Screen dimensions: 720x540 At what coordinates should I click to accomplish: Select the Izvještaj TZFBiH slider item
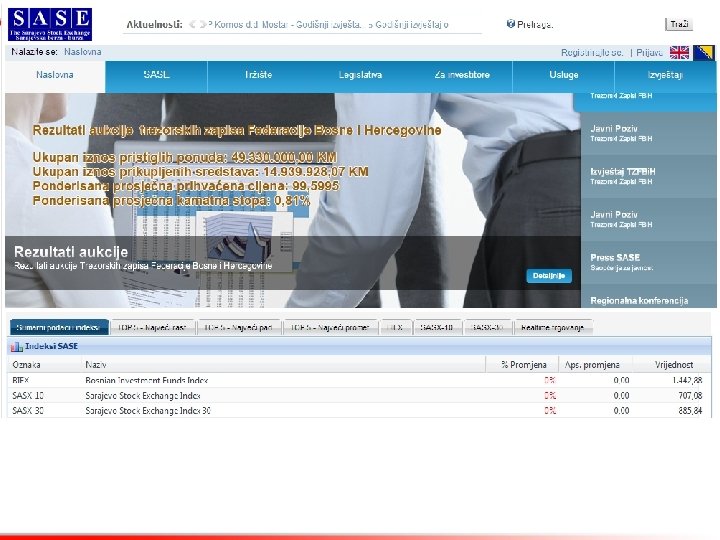click(x=648, y=176)
